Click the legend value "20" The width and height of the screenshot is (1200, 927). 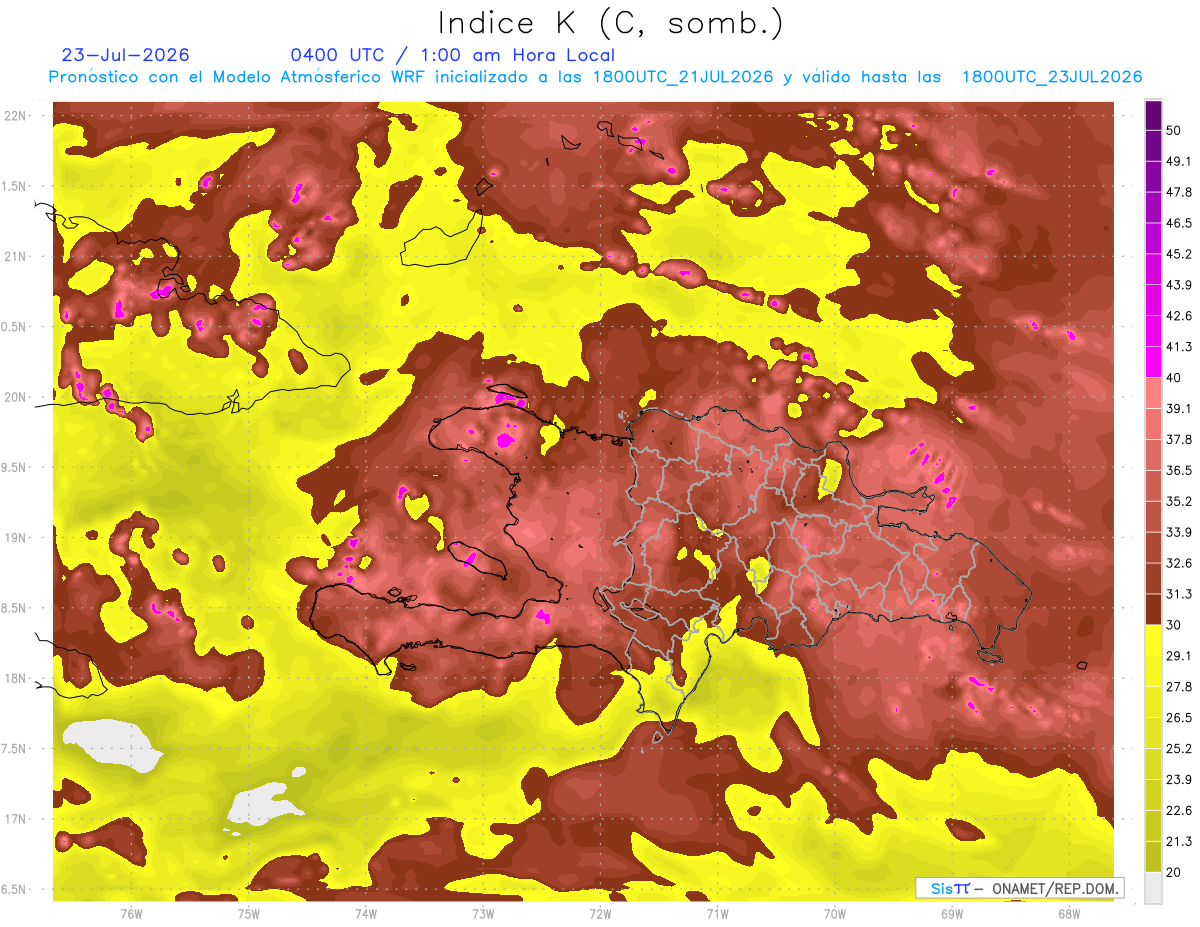coord(1174,872)
